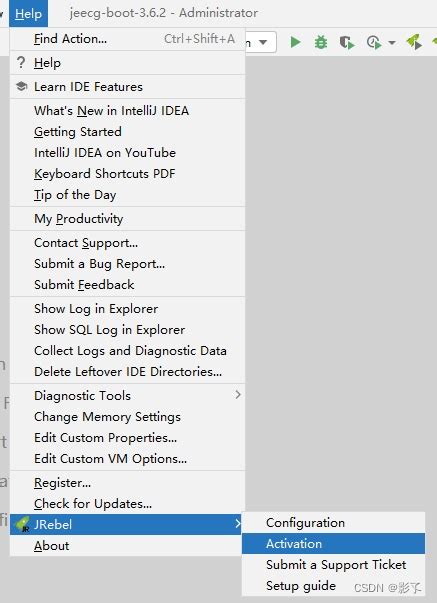The image size is (437, 603).
Task: Select Check for Updates entry
Action: pyautogui.click(x=127, y=503)
